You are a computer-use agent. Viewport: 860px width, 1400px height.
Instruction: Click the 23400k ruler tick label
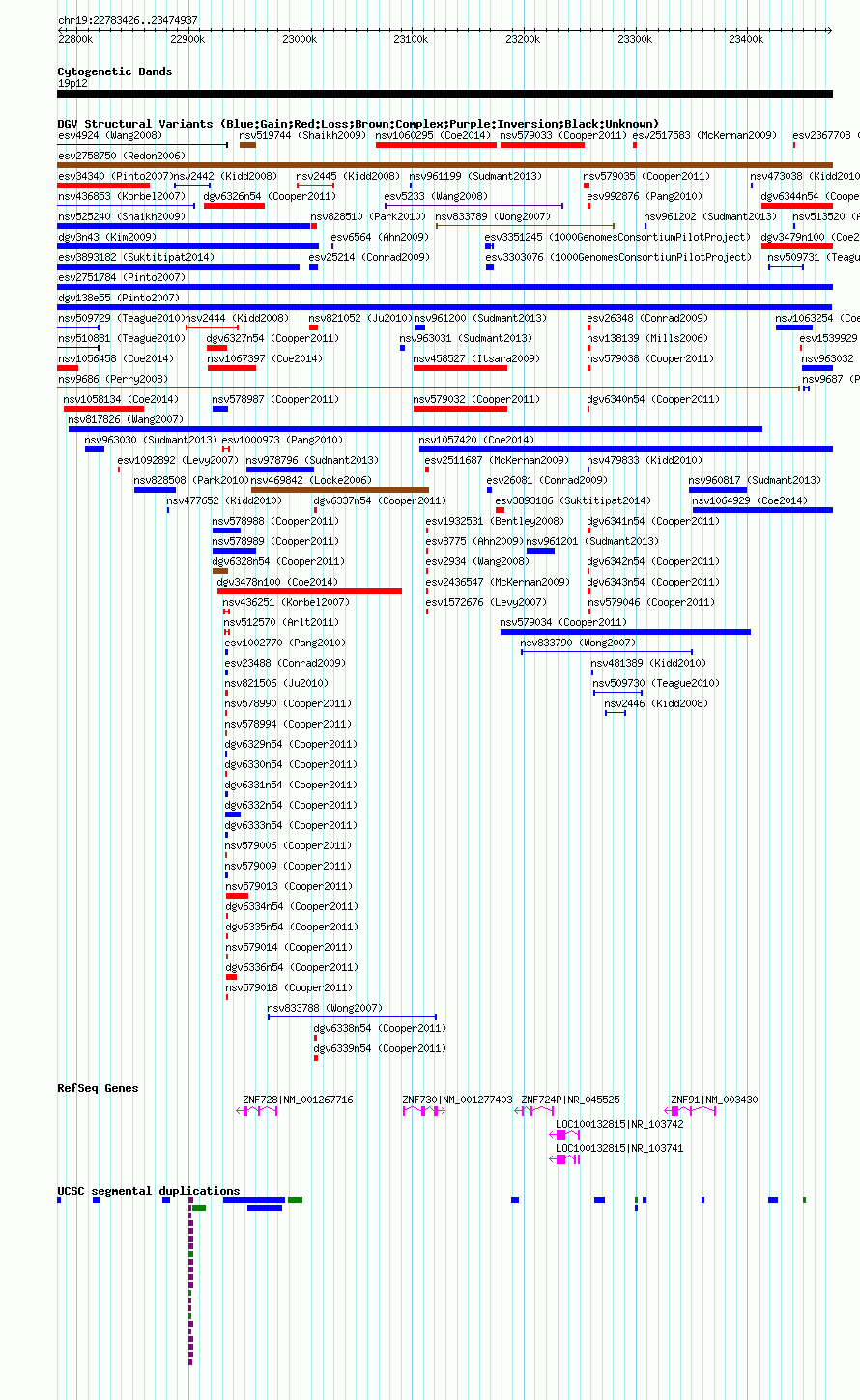[746, 39]
